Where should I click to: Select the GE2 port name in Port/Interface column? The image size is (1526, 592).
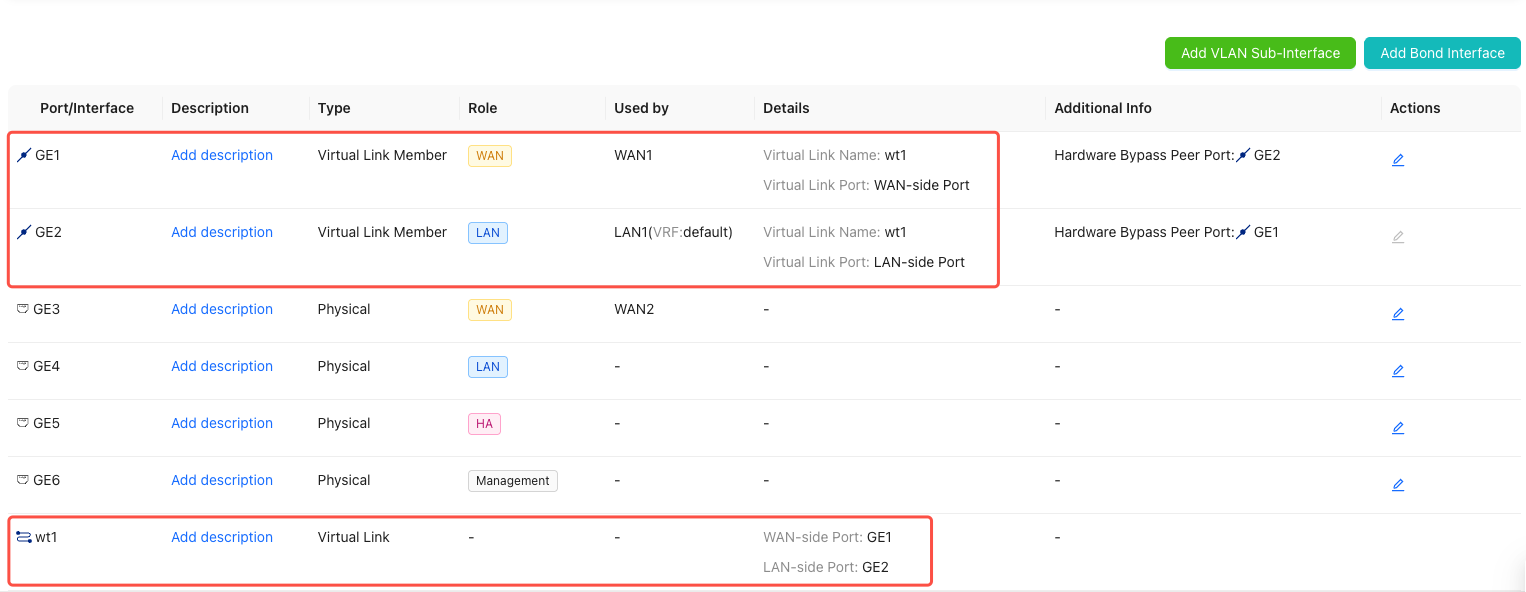(49, 232)
